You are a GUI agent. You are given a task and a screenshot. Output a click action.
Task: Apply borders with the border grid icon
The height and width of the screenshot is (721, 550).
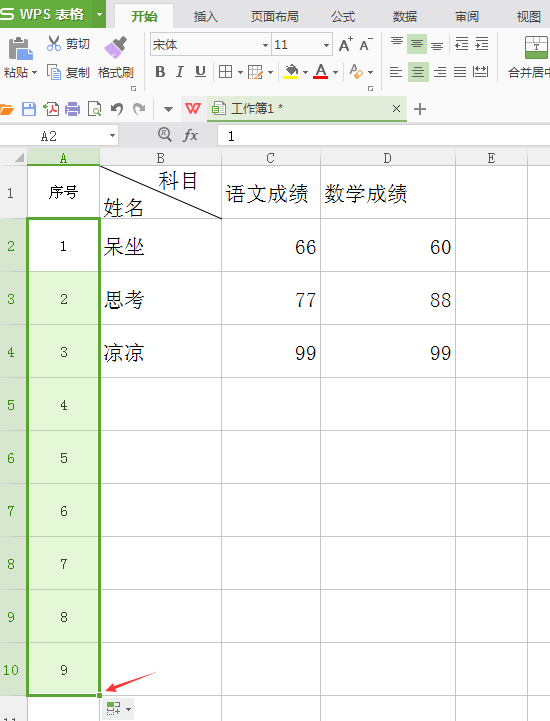[225, 72]
